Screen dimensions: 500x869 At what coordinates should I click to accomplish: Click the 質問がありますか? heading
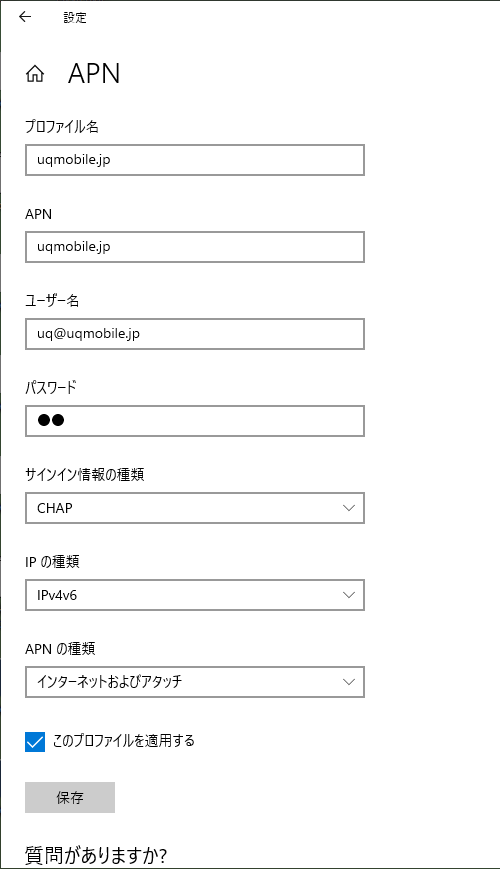[96, 856]
